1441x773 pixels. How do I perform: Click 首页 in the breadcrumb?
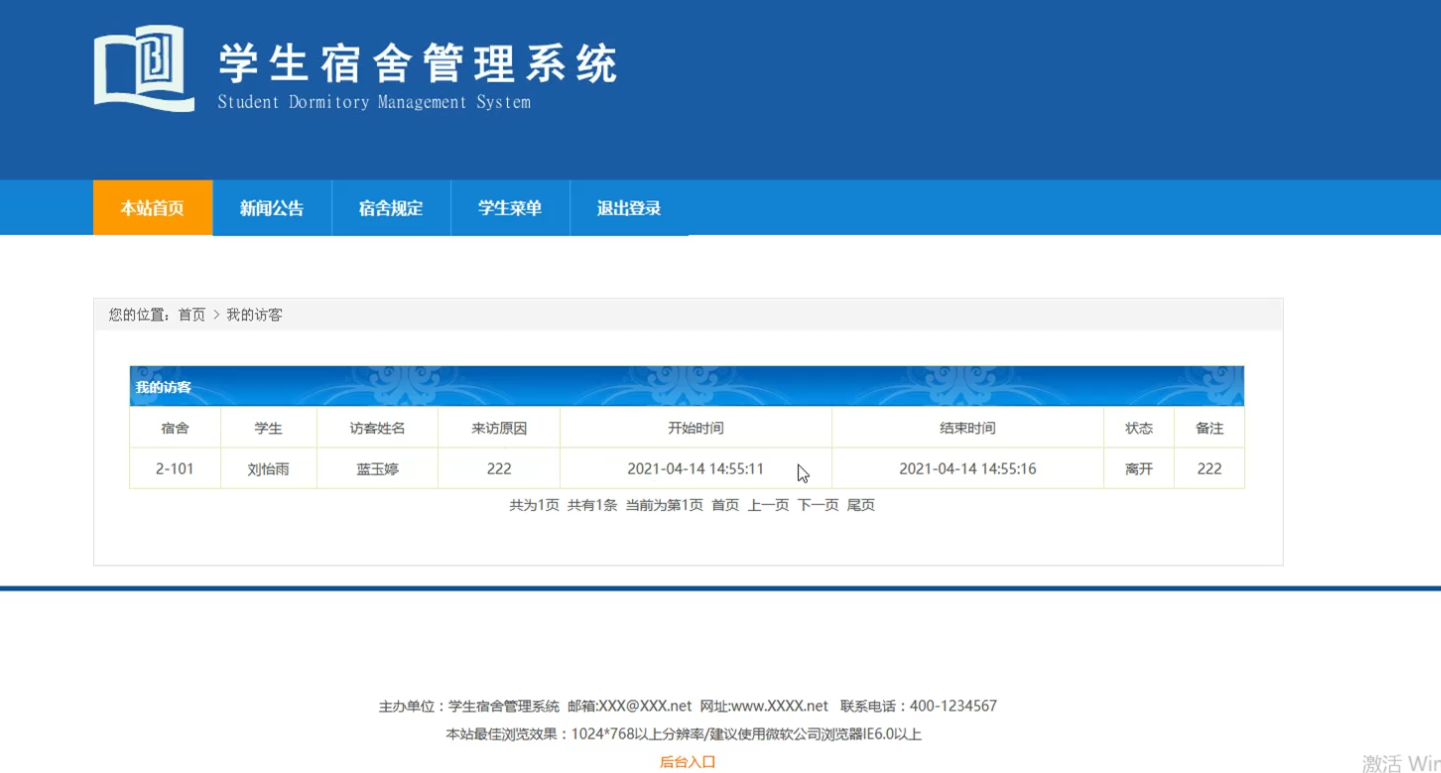pos(192,315)
